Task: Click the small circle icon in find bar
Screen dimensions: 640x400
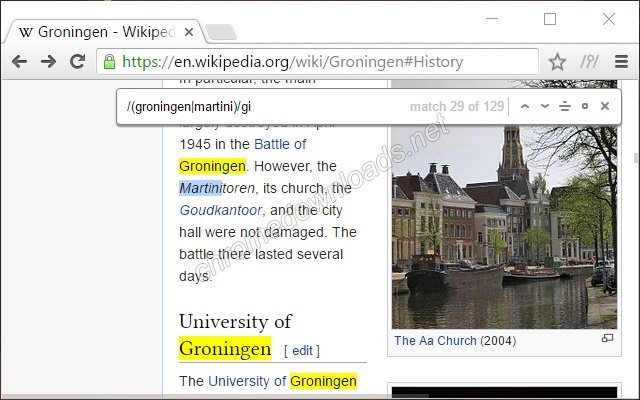Action: [584, 106]
